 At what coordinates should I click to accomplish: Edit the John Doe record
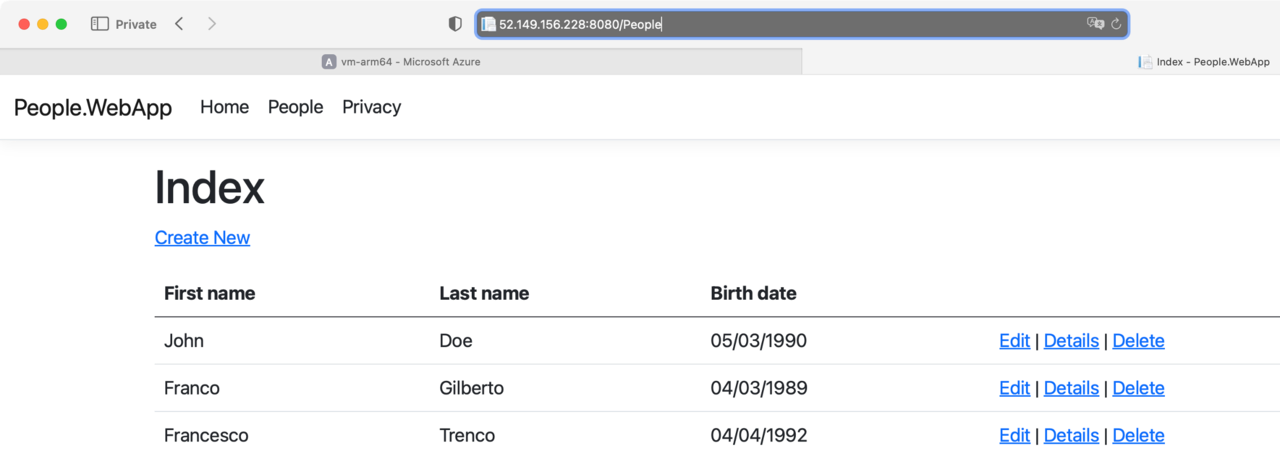click(x=1014, y=341)
